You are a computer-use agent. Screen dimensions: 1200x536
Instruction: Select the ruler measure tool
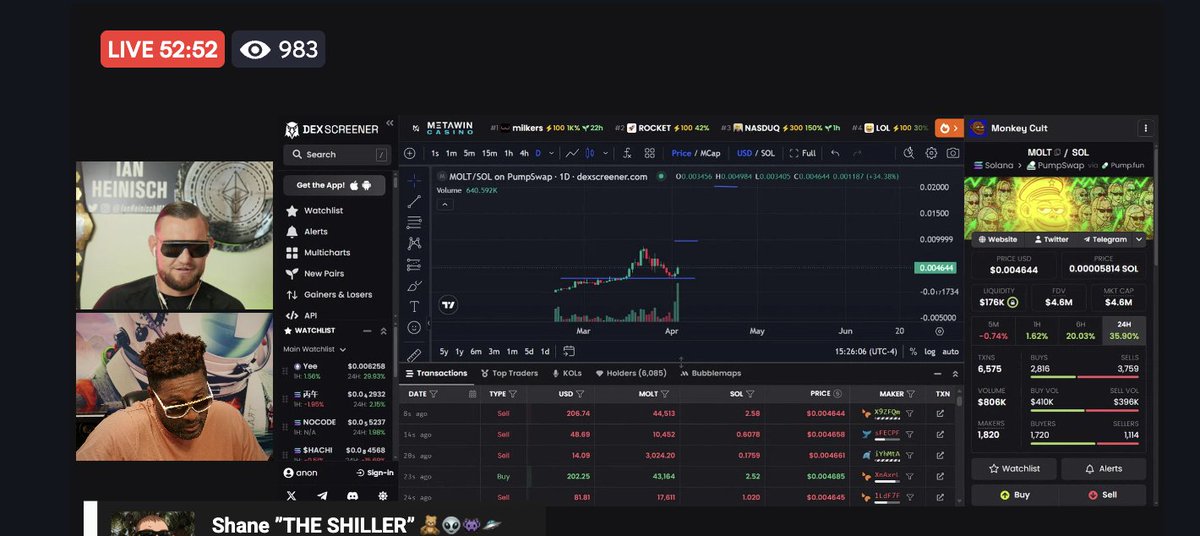tap(415, 354)
